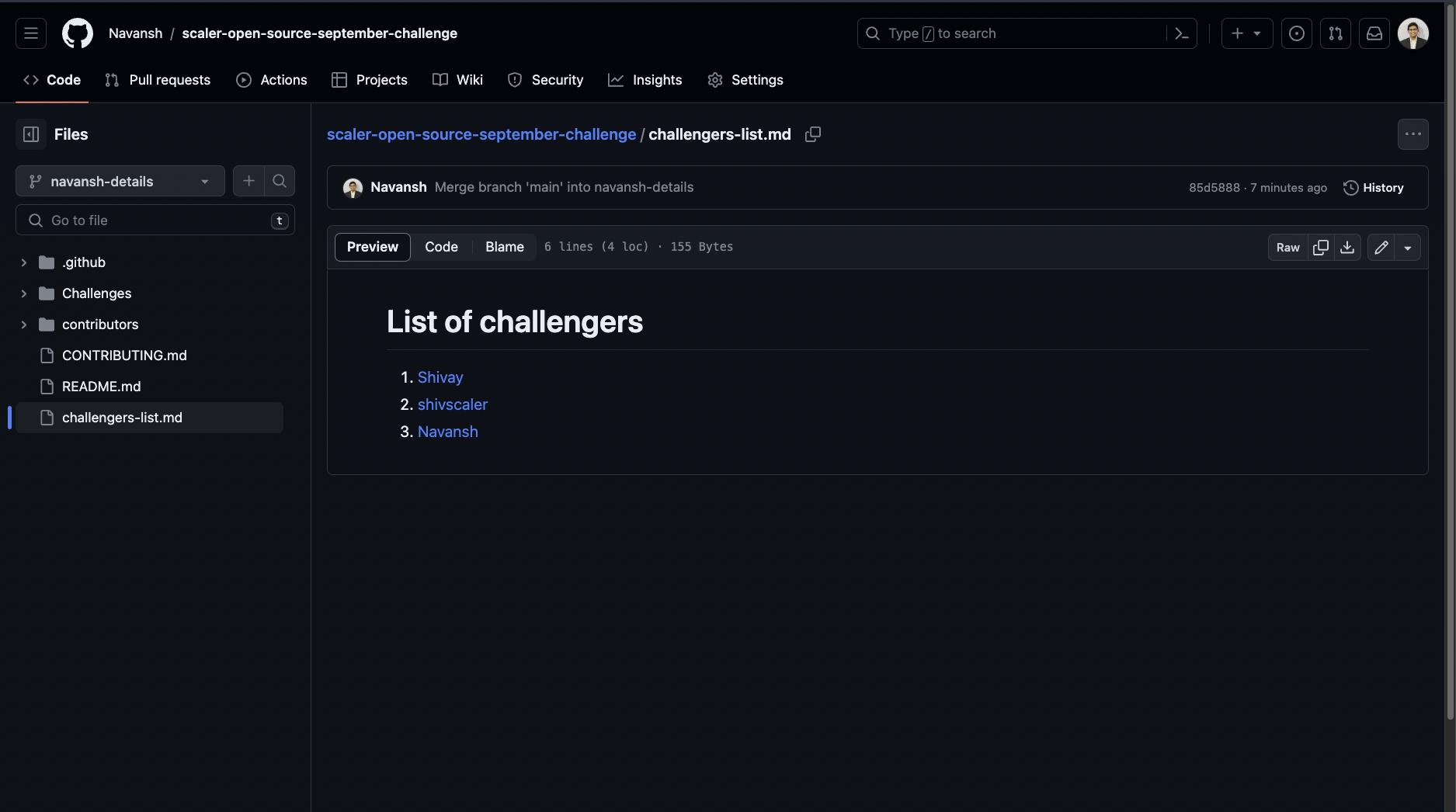1456x812 pixels.
Task: Expand the .github folder
Action: 24,262
